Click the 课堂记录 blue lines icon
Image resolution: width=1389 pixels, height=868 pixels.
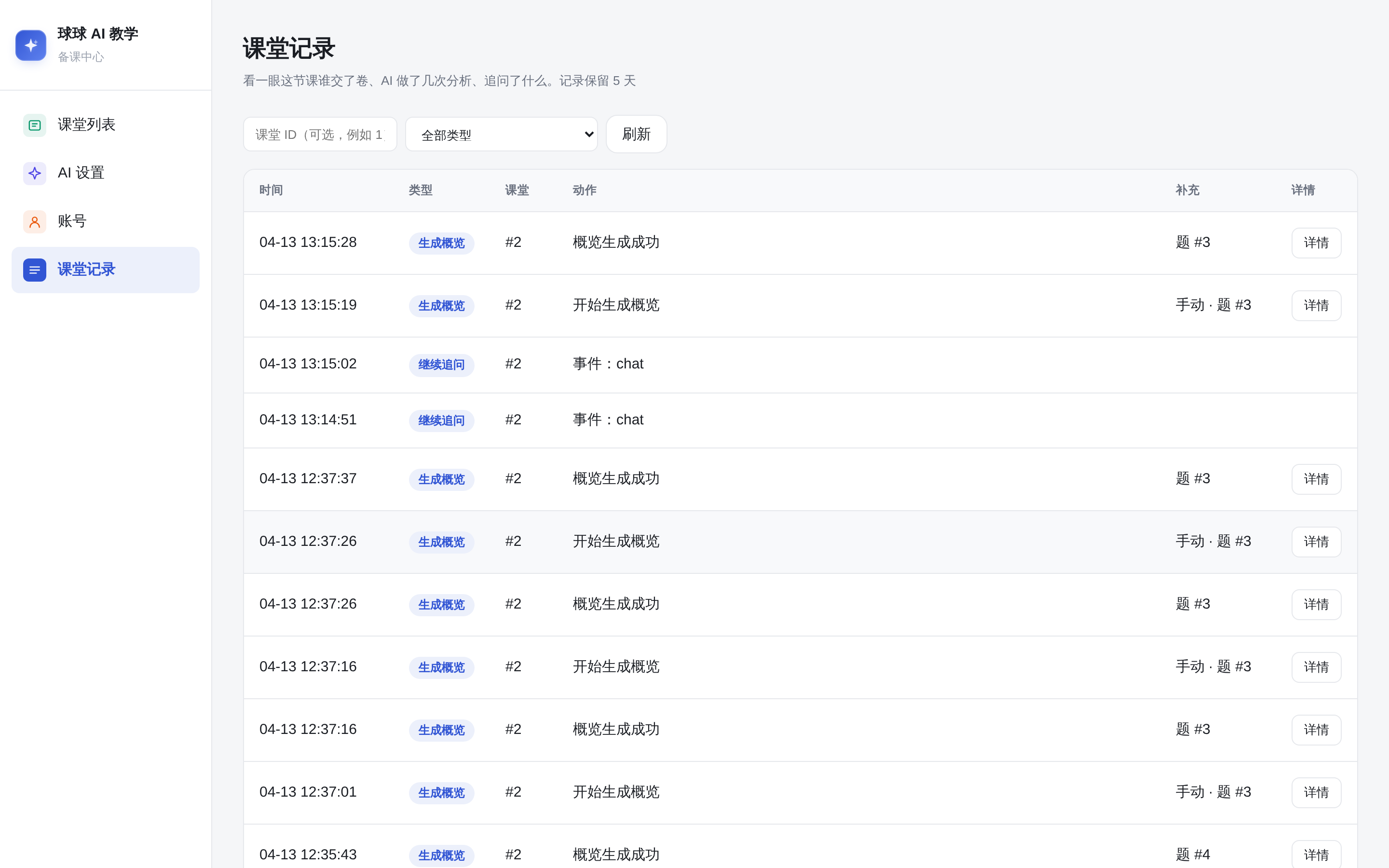(x=34, y=270)
